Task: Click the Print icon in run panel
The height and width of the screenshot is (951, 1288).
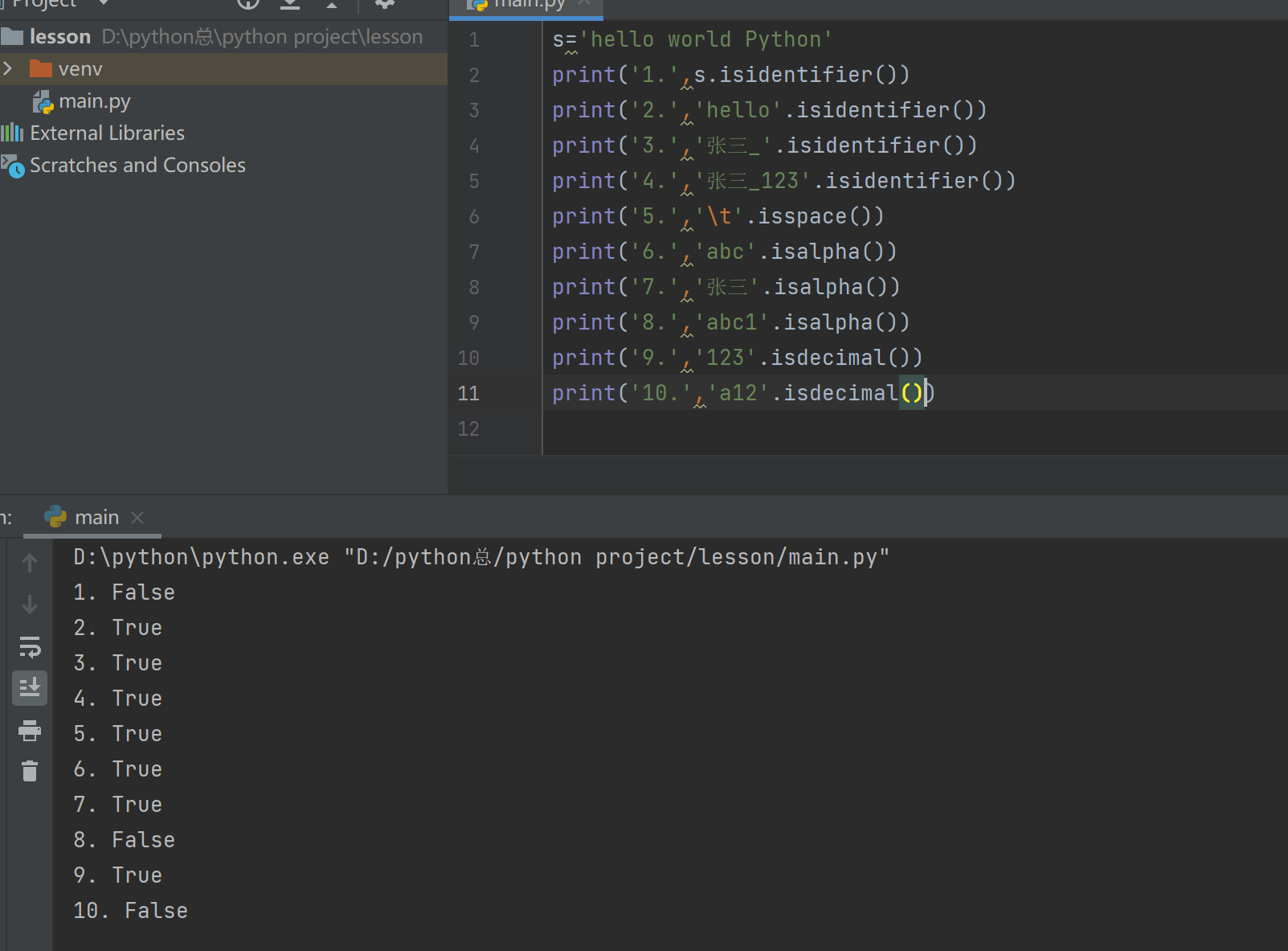Action: click(30, 730)
